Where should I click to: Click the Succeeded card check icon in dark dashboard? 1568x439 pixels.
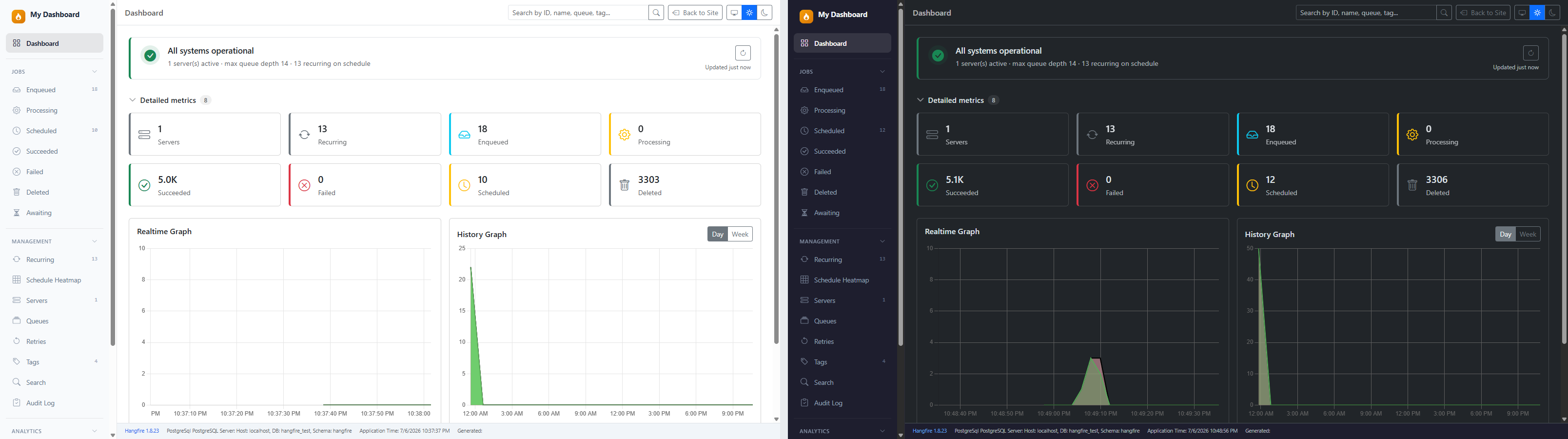click(932, 185)
